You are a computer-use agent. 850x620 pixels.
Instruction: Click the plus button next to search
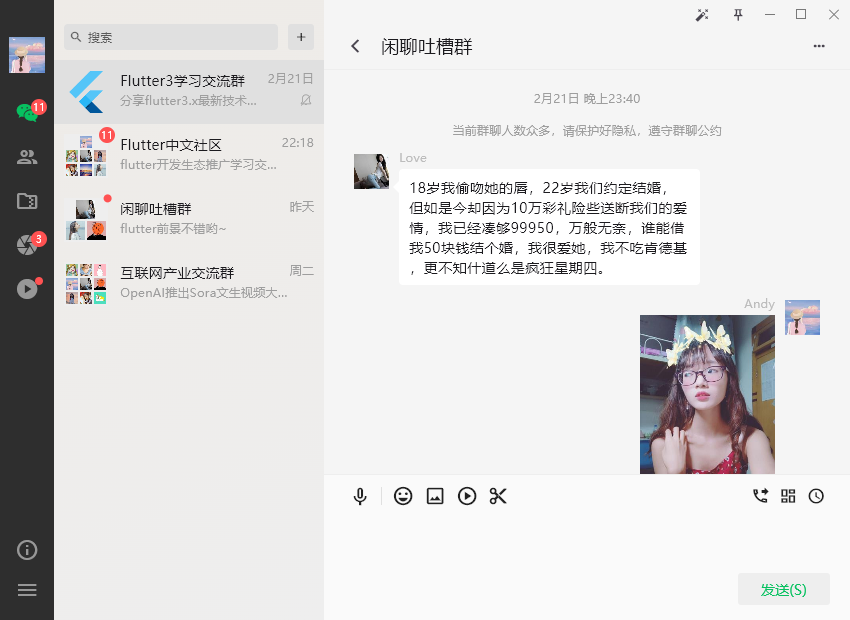tap(301, 37)
